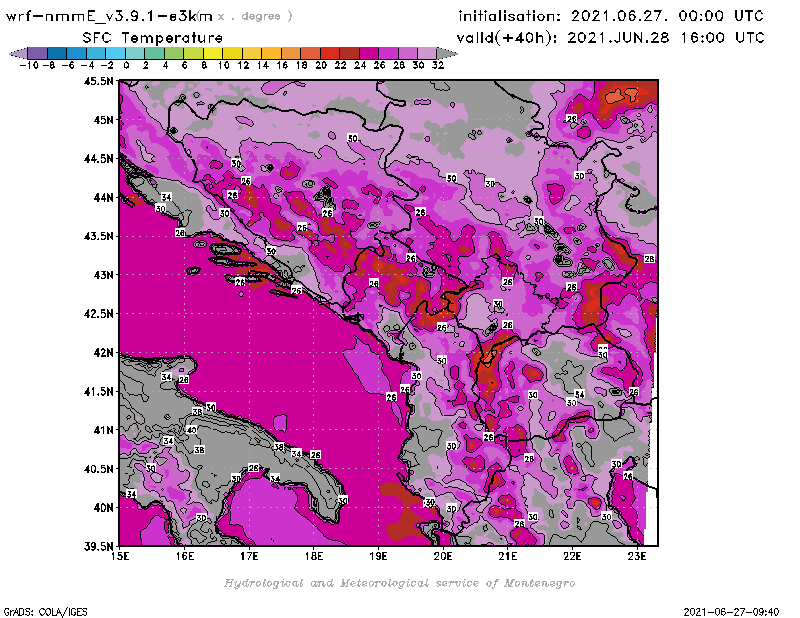Click the 8–10 yellow legend color segment

(x=213, y=53)
